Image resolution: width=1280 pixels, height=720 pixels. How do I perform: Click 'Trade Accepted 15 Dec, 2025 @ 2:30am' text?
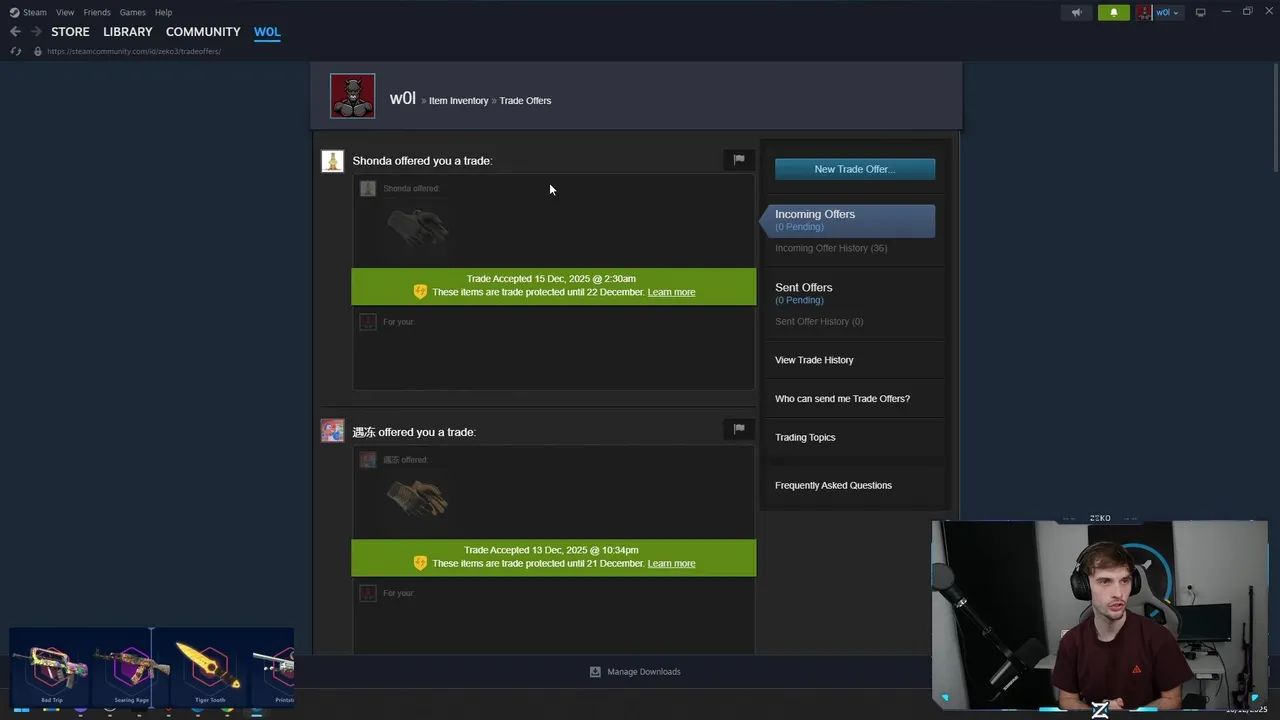pos(551,279)
